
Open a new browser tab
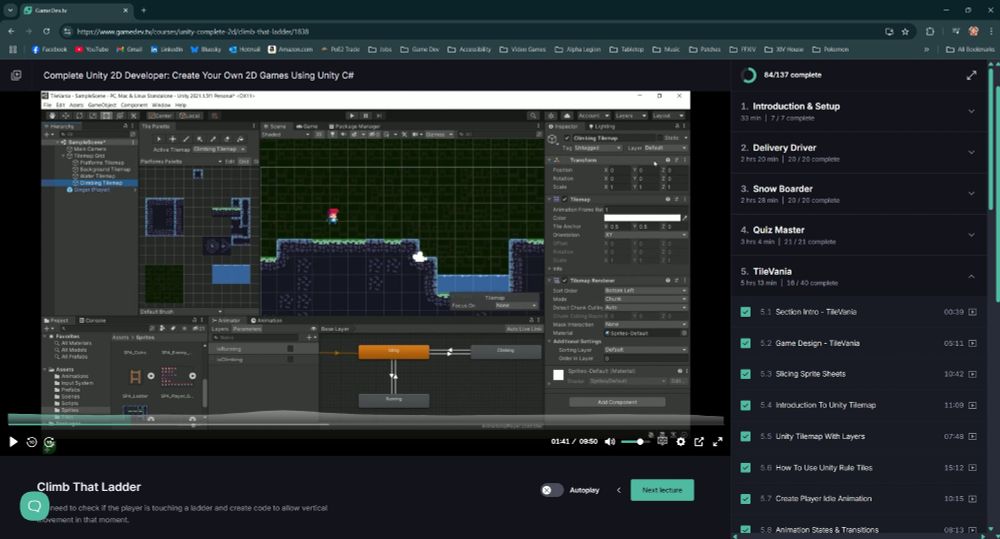[x=143, y=11]
